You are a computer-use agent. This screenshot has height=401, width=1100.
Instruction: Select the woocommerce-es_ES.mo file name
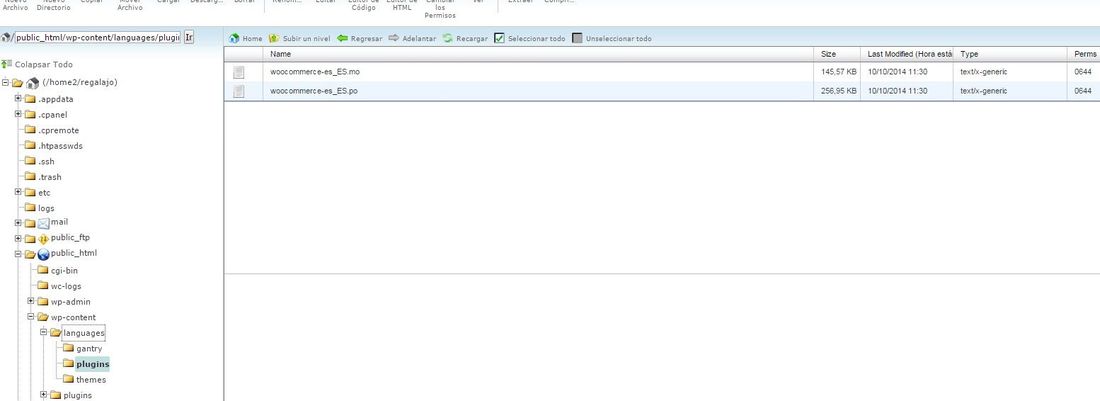pyautogui.click(x=315, y=72)
